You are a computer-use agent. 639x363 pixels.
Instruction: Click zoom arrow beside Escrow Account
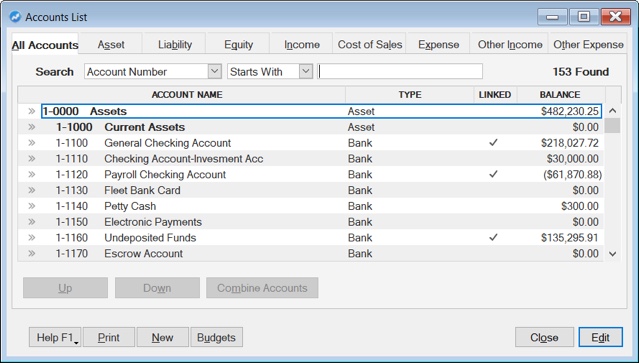coord(31,253)
